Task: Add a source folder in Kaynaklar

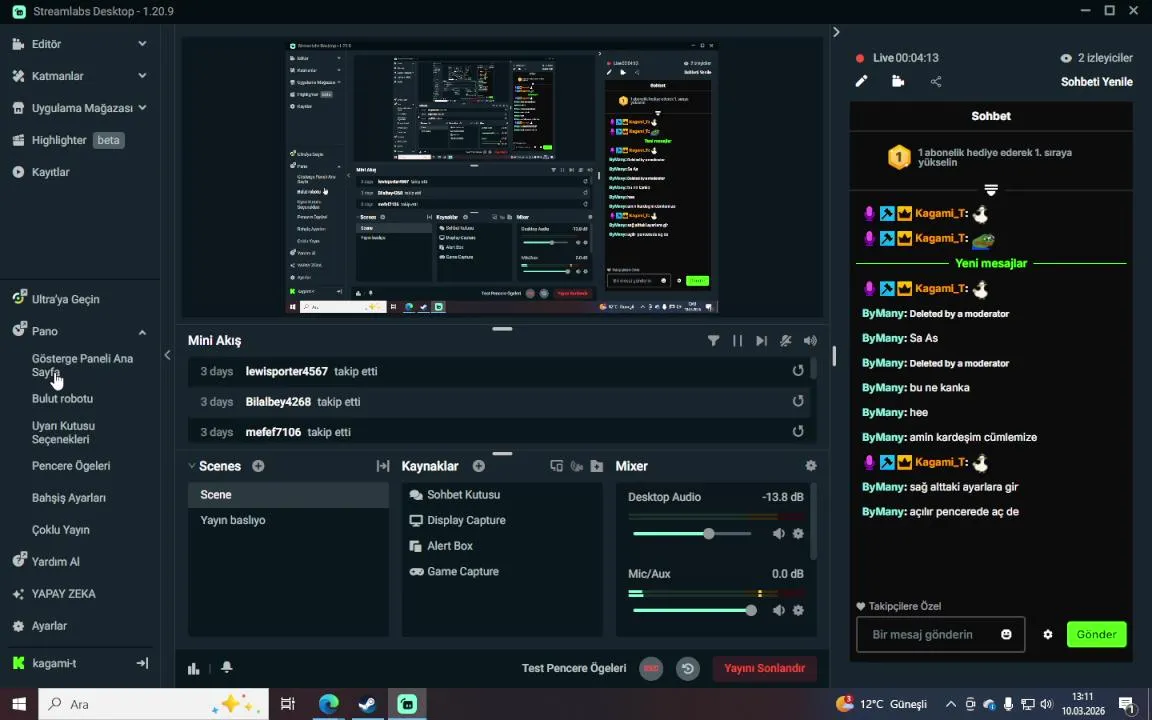Action: tap(597, 466)
